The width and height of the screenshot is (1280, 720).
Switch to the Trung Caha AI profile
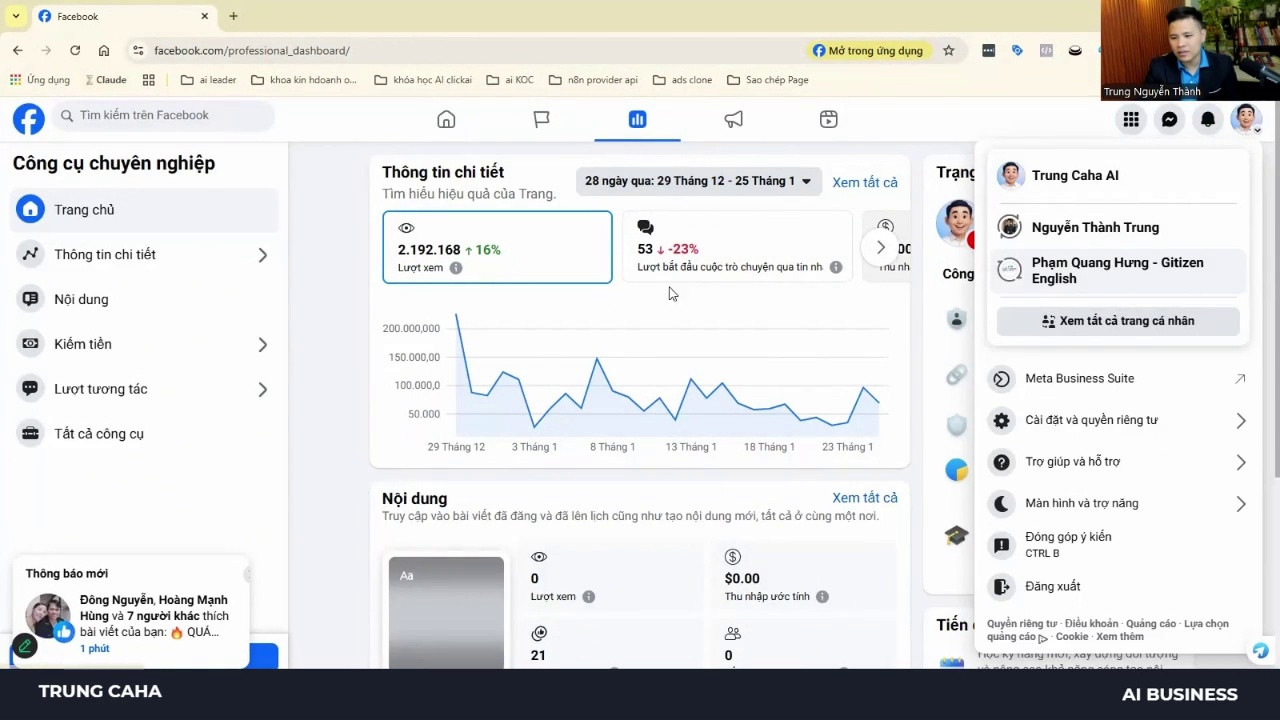pos(1117,175)
